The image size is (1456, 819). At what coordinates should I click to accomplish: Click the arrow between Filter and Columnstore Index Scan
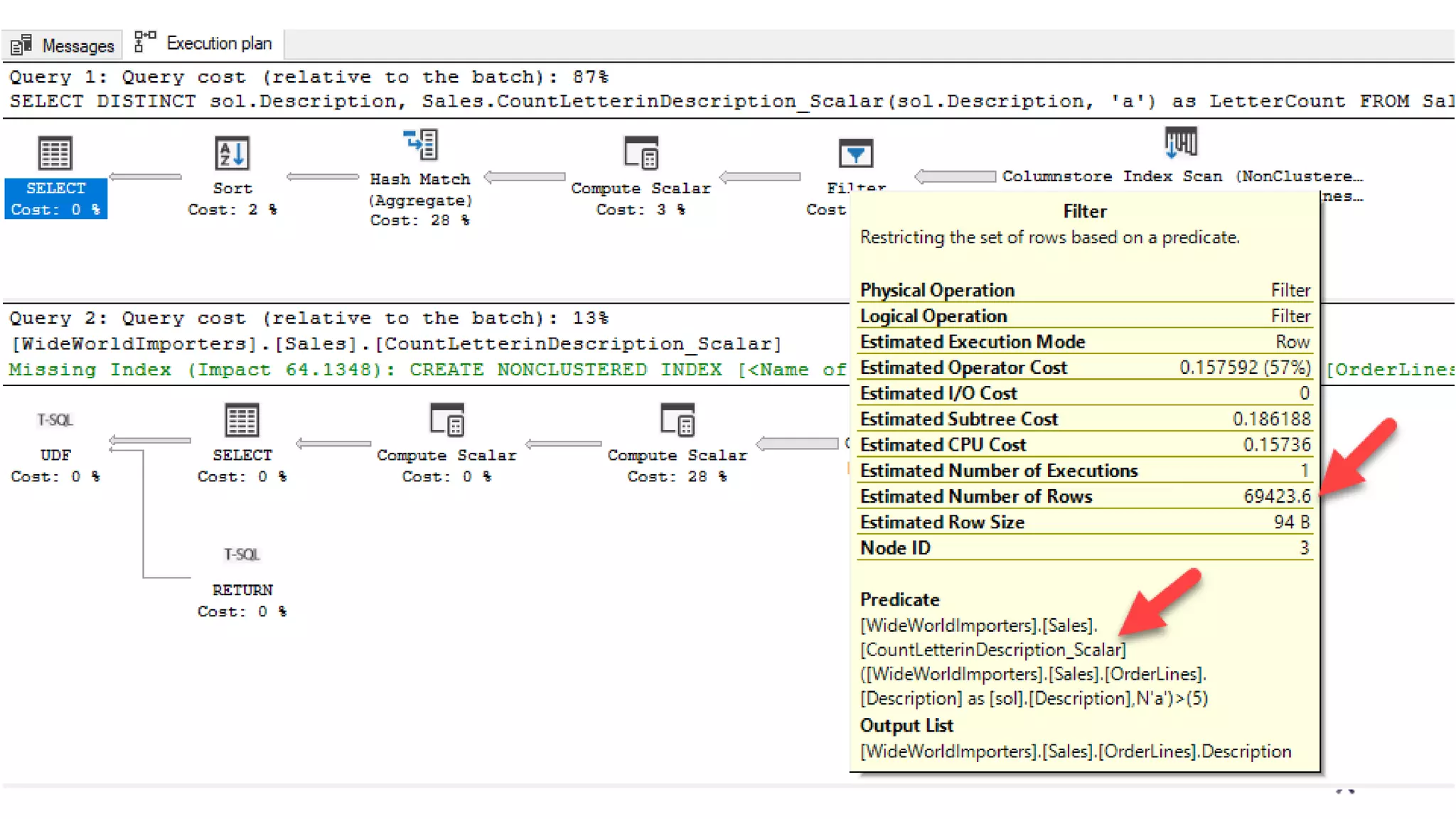tap(955, 176)
